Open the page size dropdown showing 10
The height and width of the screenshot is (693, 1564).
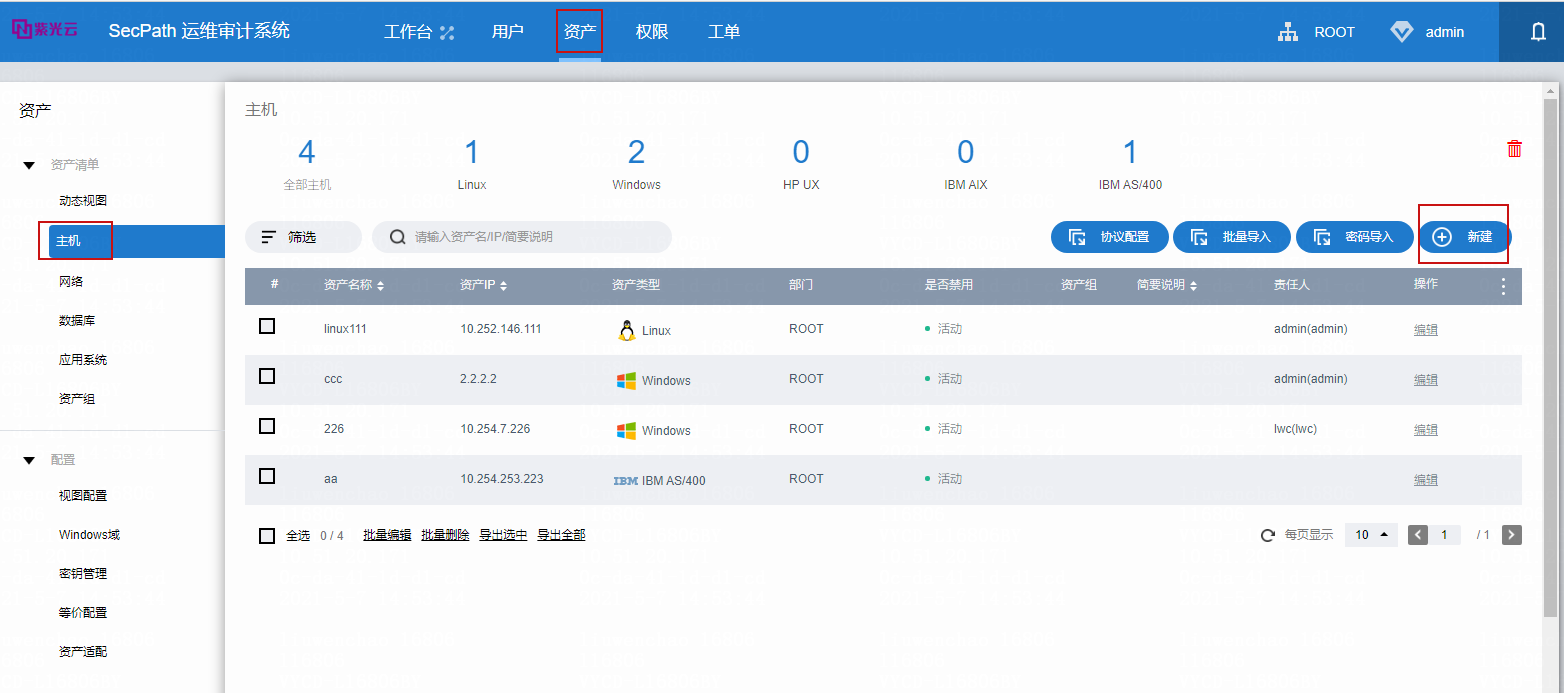[1371, 535]
